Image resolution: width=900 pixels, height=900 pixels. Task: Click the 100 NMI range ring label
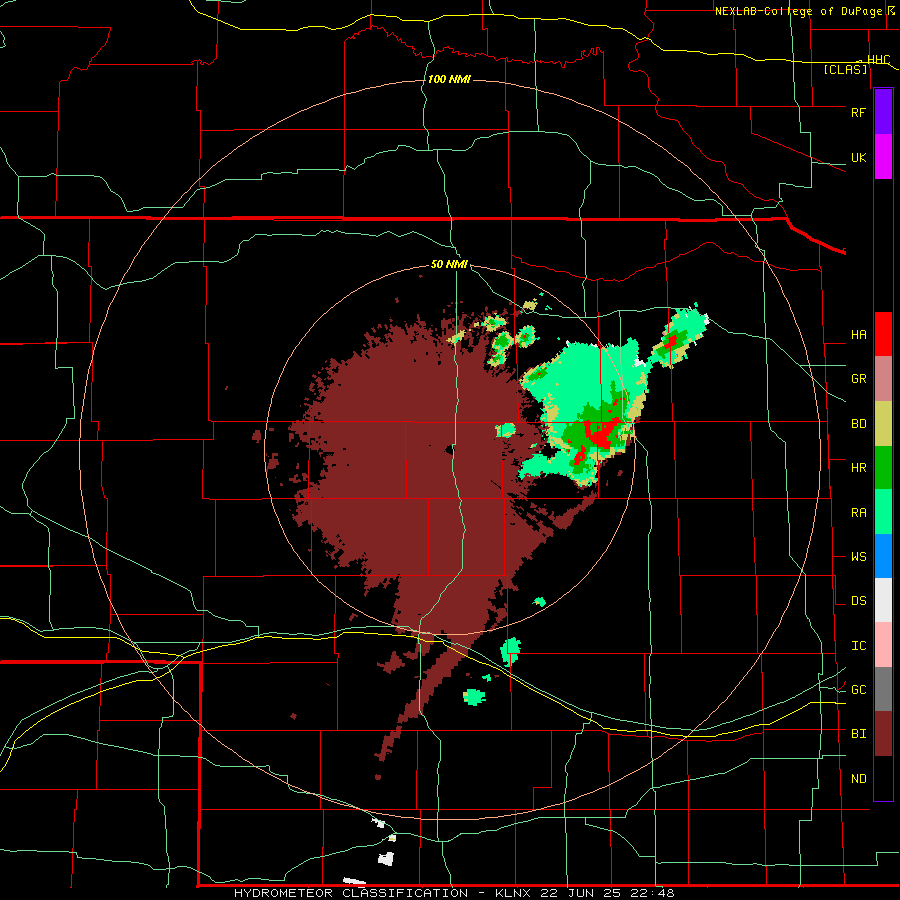(x=449, y=79)
